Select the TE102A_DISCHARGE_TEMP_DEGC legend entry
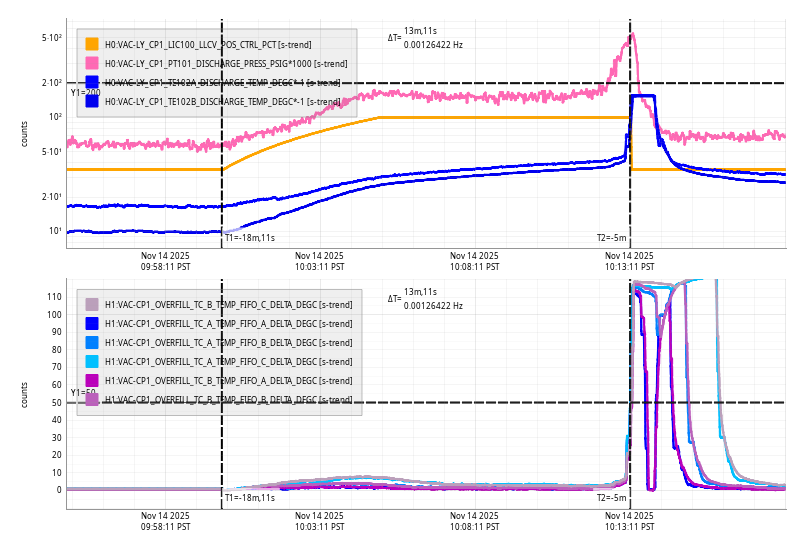Screen dimensions: 804x551 (x=222, y=82)
